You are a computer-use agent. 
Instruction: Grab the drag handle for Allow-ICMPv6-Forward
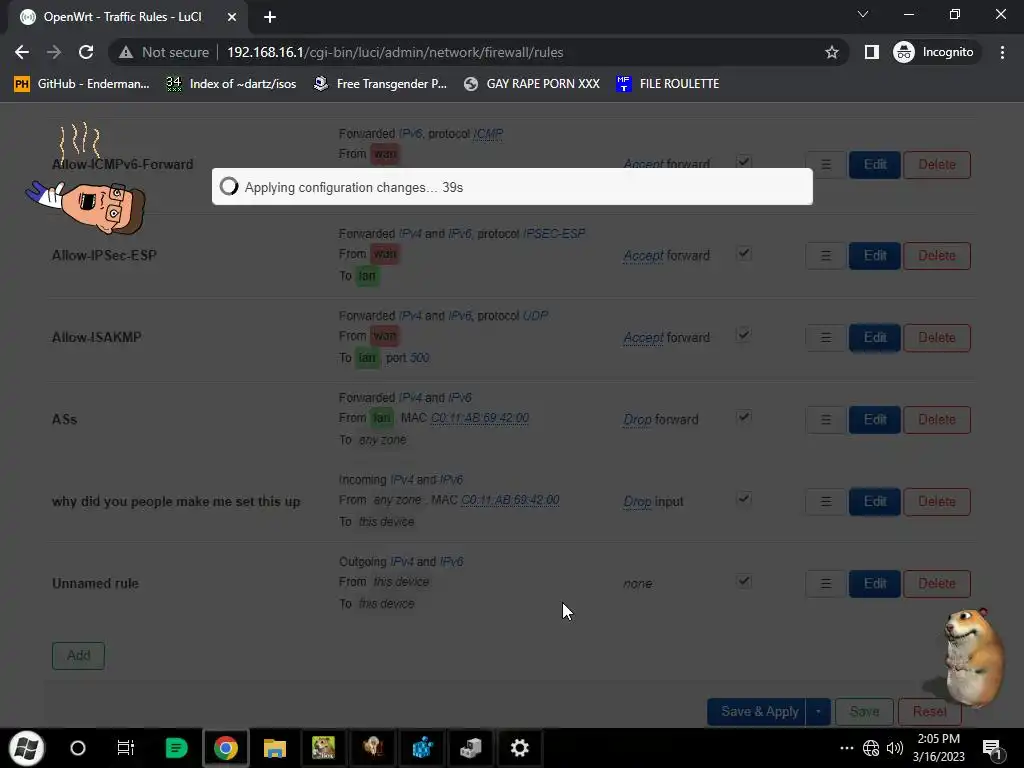tap(825, 165)
